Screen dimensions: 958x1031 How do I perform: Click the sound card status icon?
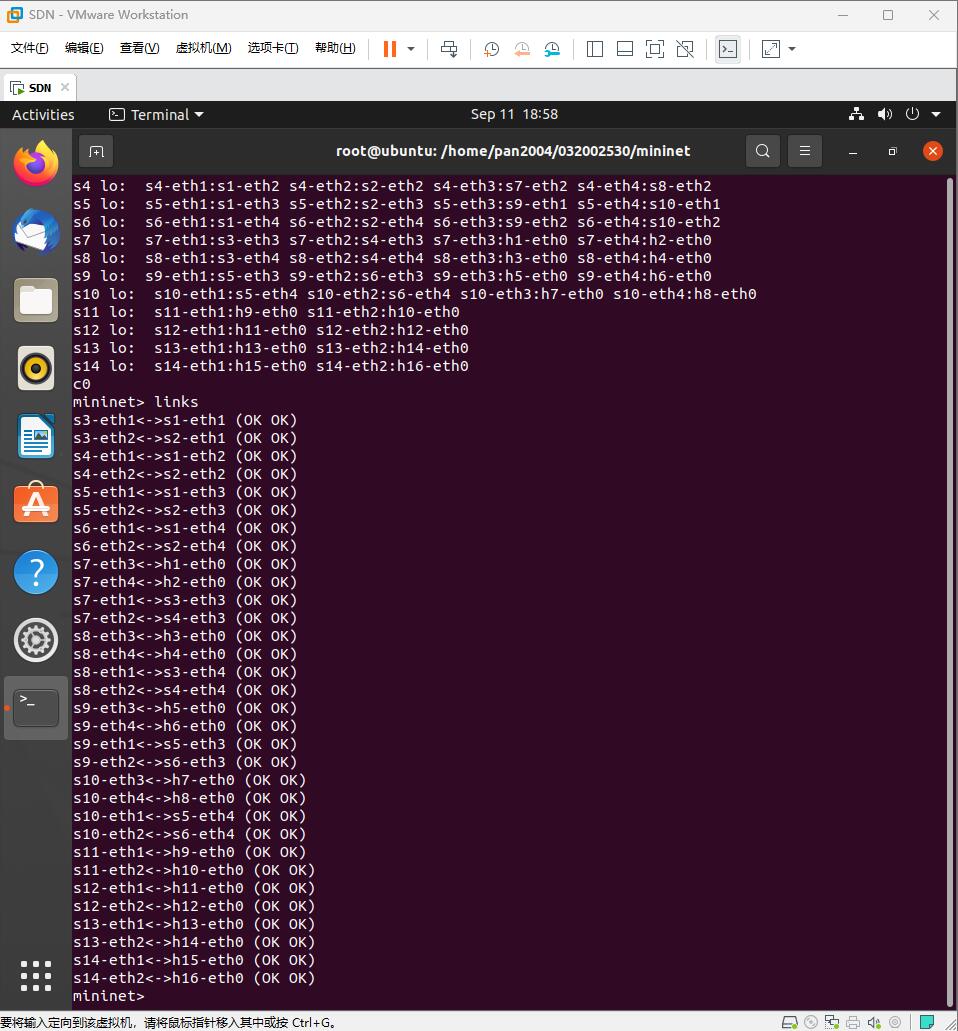[874, 1022]
